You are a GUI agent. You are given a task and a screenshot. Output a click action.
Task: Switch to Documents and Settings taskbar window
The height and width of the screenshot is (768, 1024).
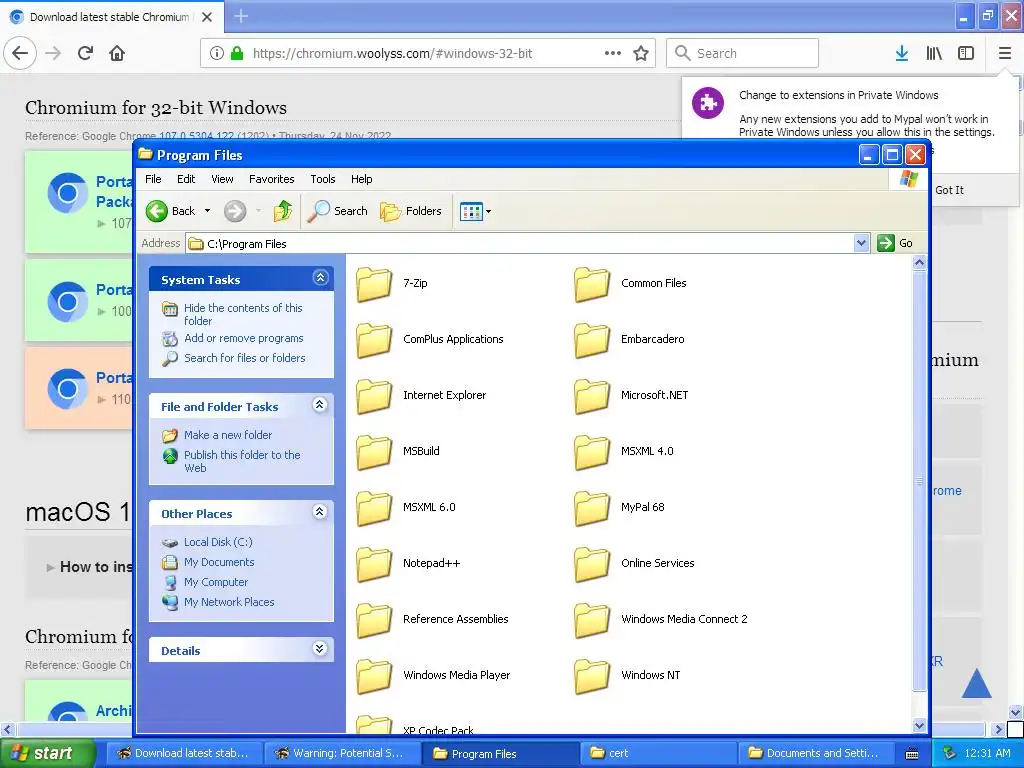[x=818, y=753]
